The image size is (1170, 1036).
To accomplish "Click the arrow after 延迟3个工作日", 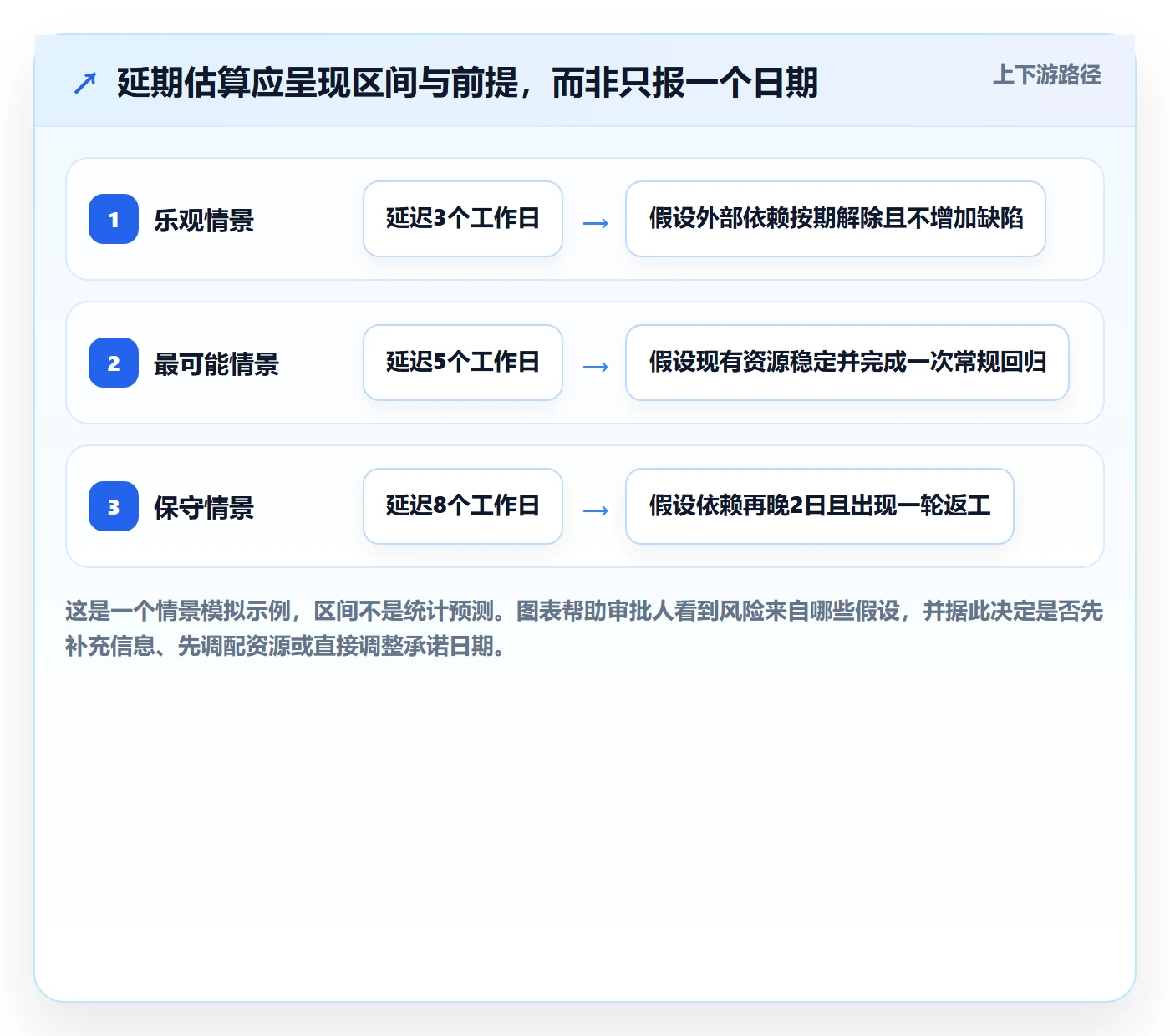I will (x=595, y=223).
